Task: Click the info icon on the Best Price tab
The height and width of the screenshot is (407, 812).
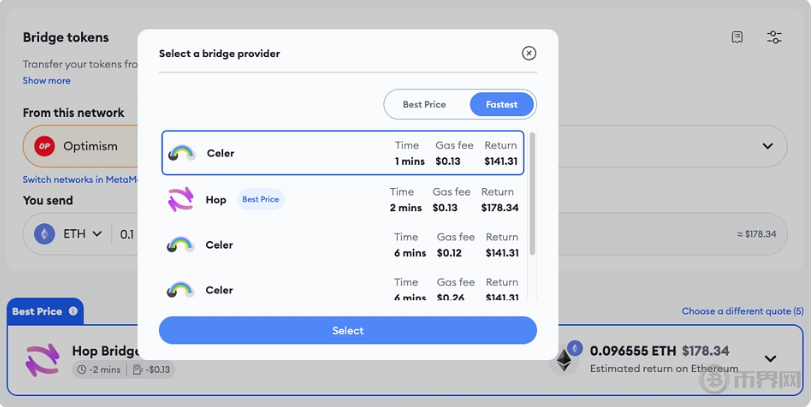Action: 73,311
